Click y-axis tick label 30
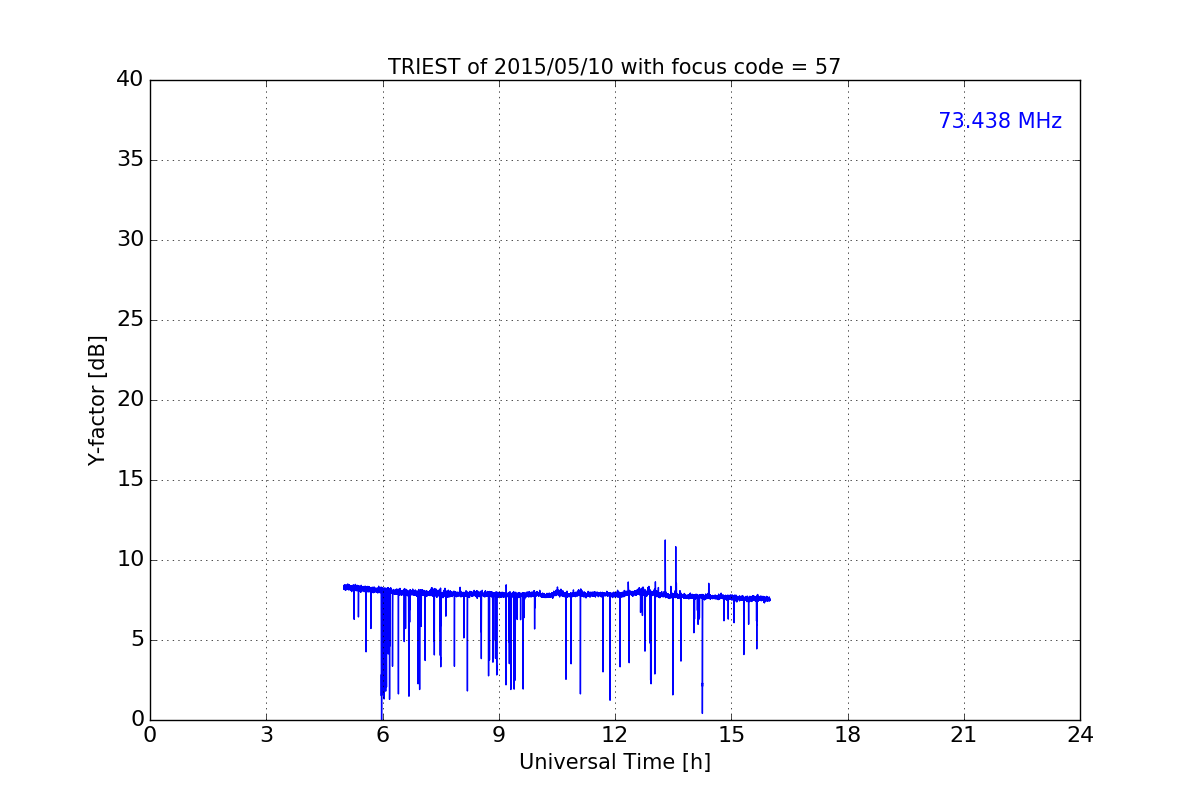 [x=130, y=240]
